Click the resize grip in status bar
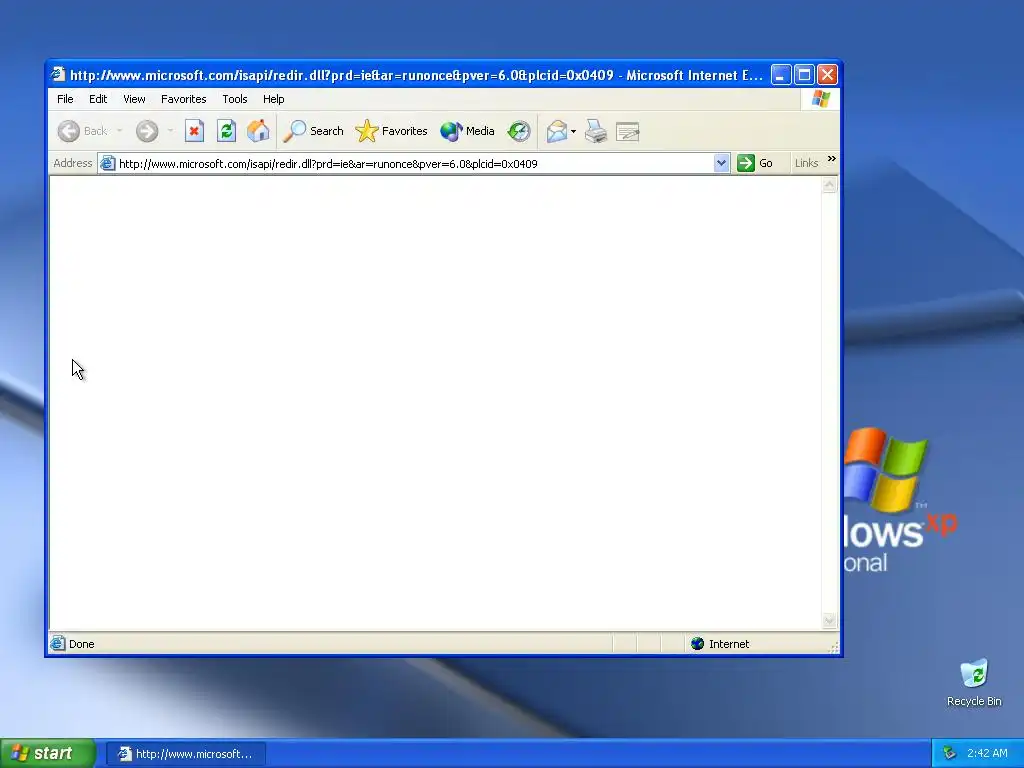 [x=833, y=647]
